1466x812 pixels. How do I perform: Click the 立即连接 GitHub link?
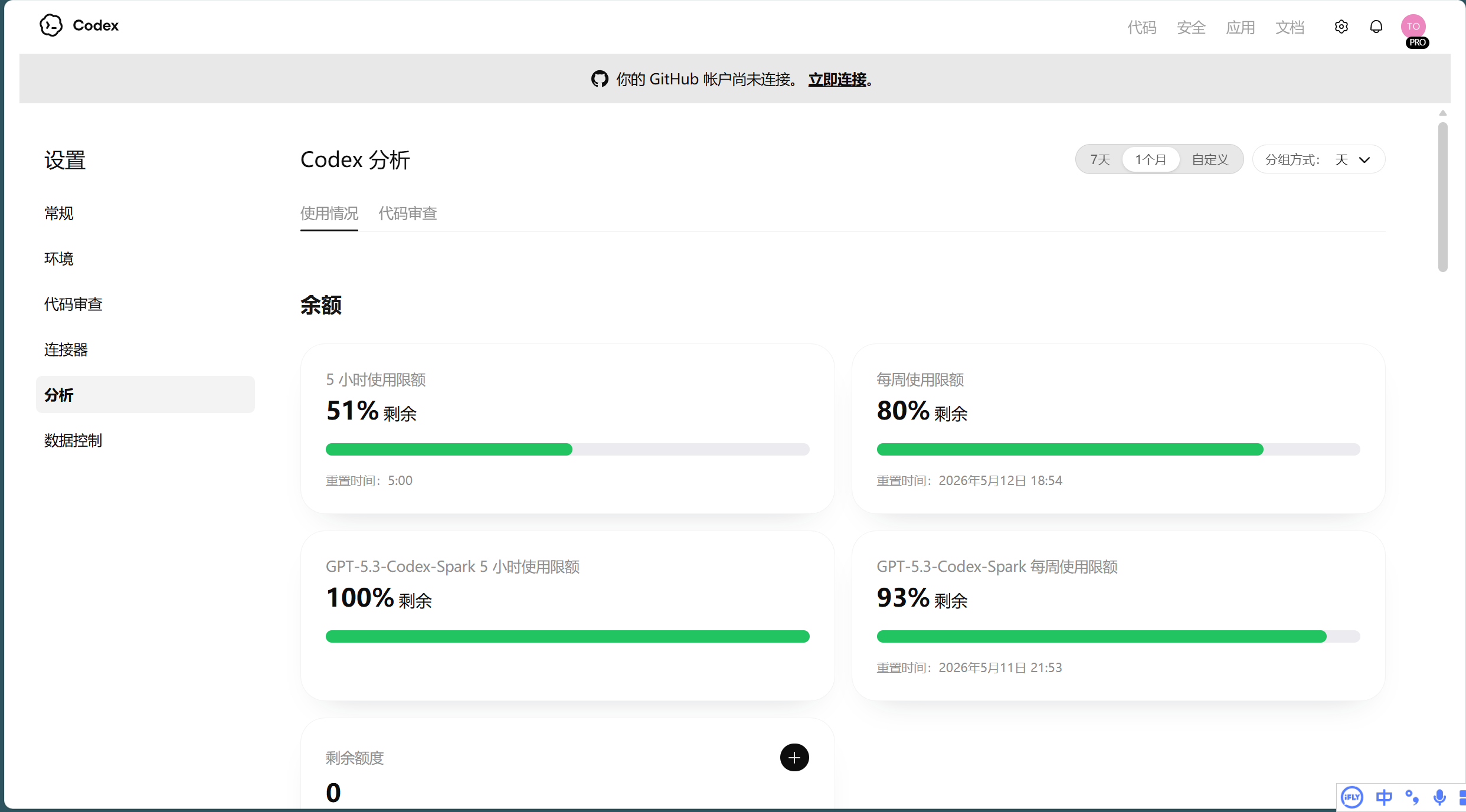[x=837, y=79]
